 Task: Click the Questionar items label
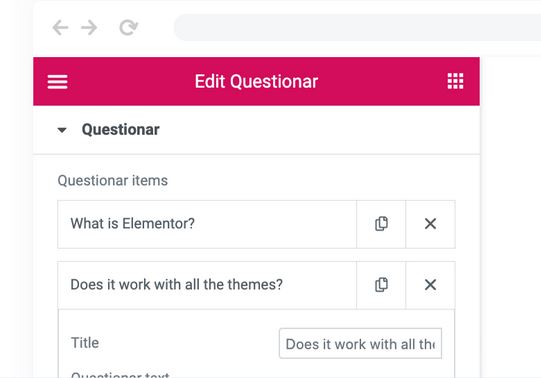pyautogui.click(x=112, y=181)
